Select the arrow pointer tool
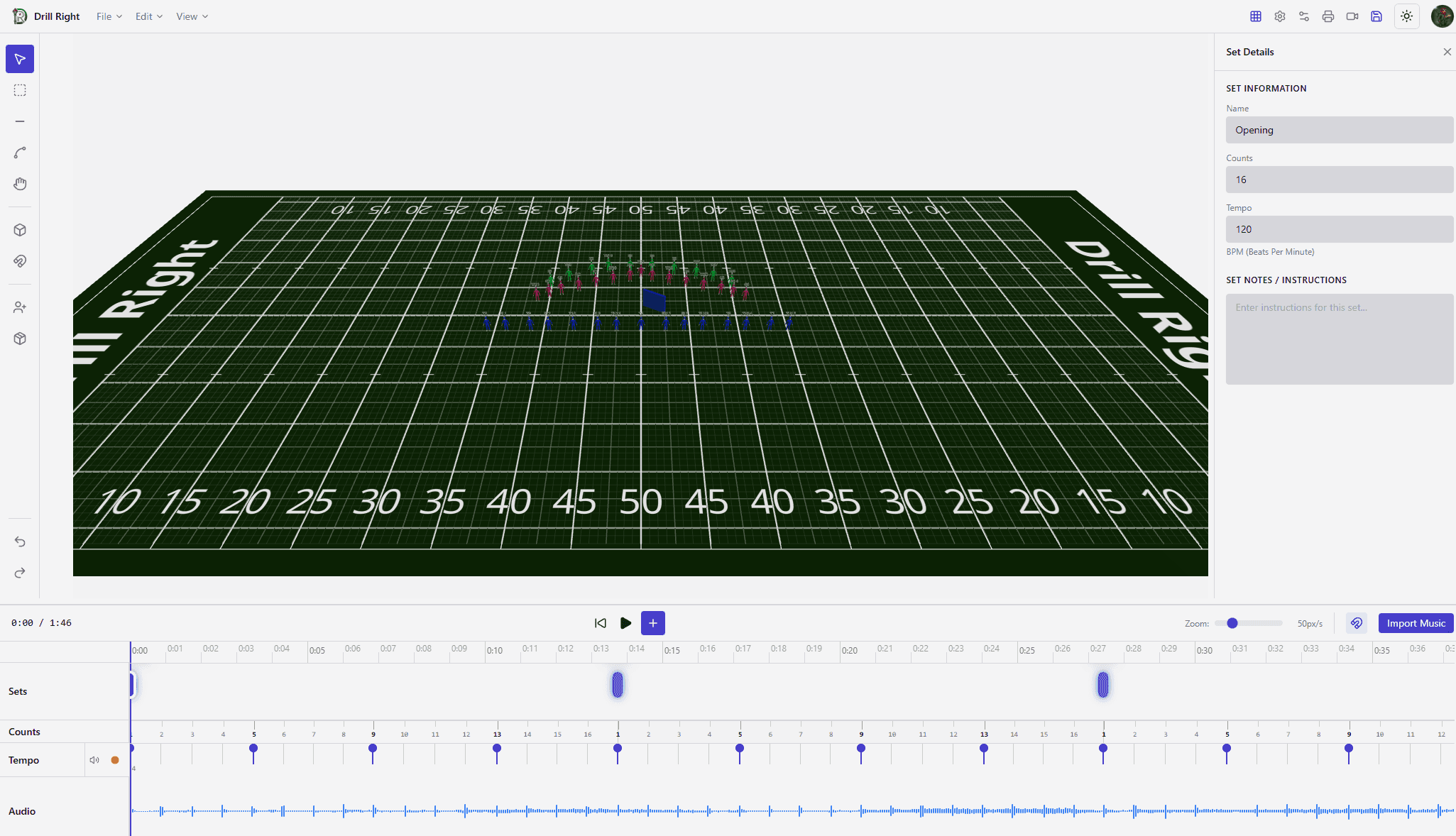This screenshot has height=836, width=1456. [20, 59]
